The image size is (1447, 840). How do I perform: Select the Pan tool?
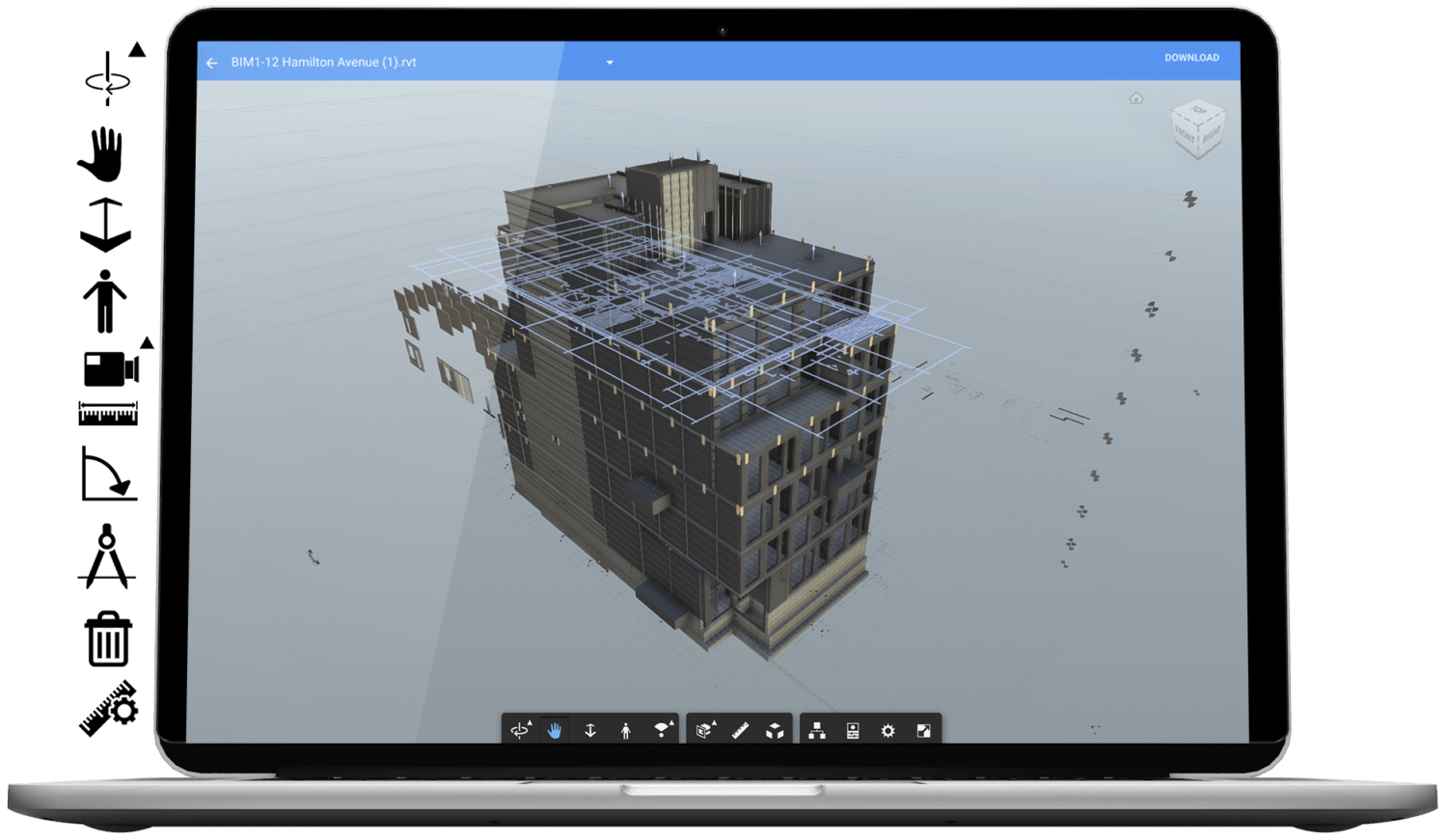tap(555, 731)
